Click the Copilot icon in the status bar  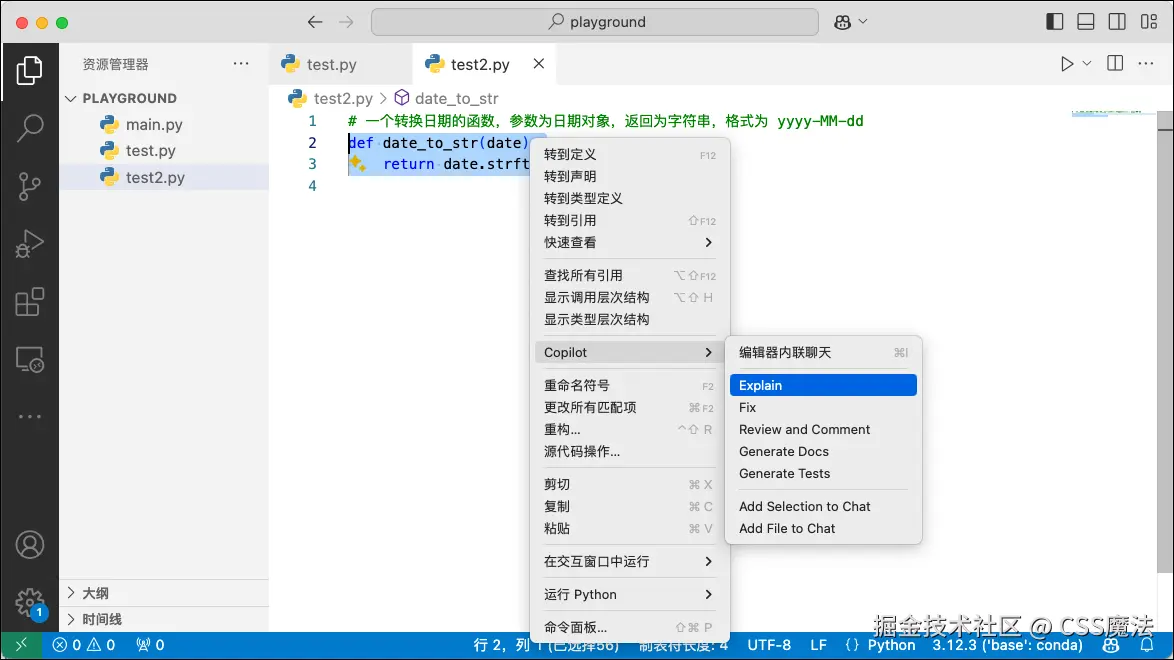click(x=1111, y=645)
